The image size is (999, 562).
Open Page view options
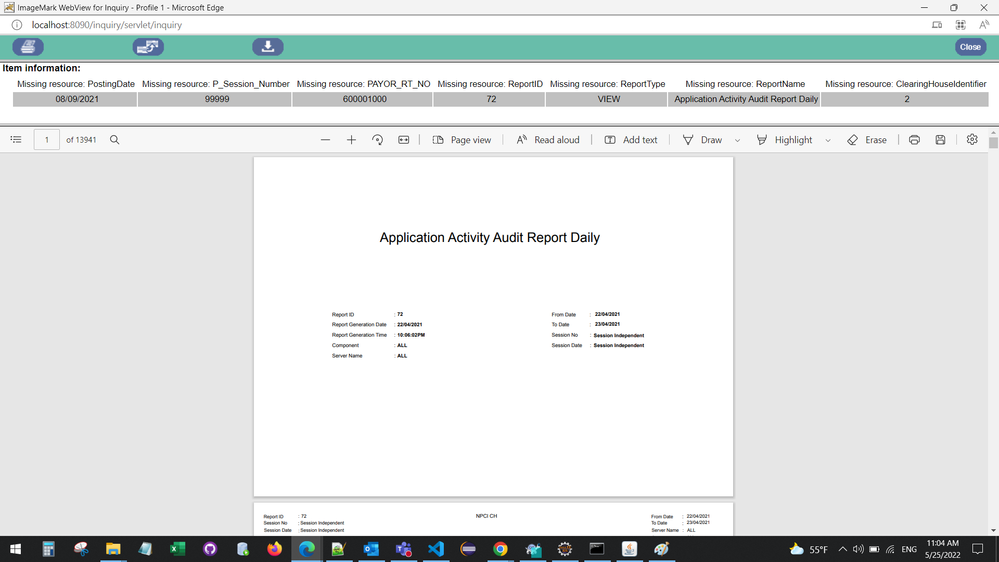tap(462, 140)
